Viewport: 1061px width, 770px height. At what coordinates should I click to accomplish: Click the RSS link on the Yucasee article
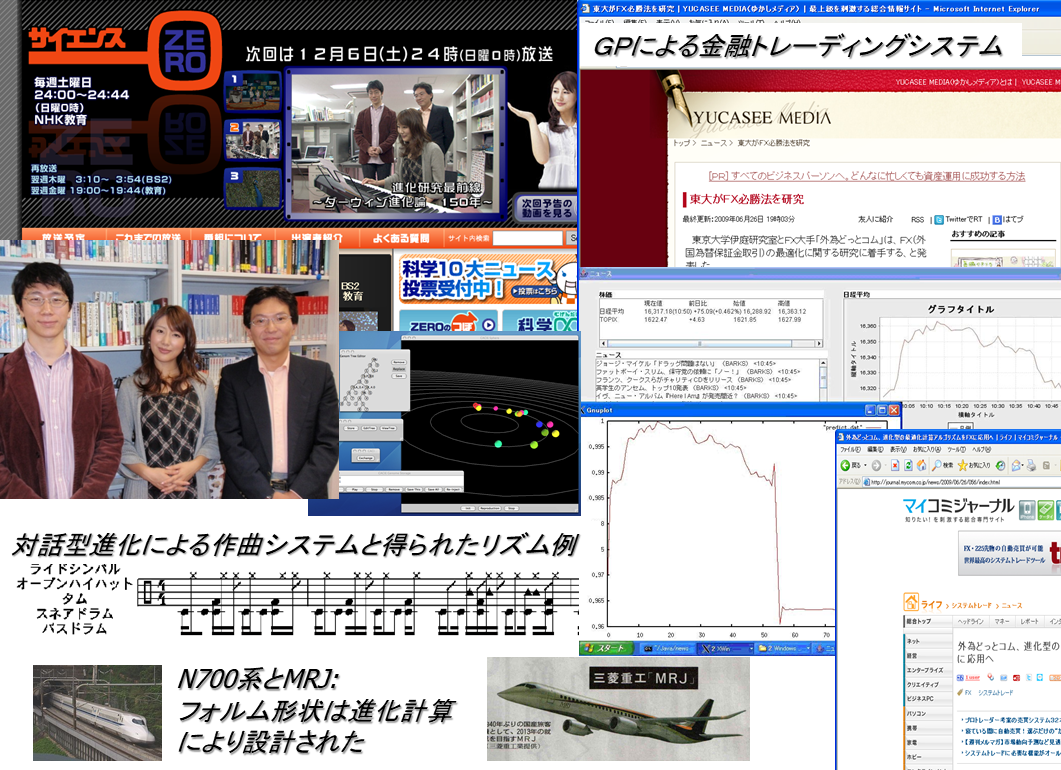point(917,220)
